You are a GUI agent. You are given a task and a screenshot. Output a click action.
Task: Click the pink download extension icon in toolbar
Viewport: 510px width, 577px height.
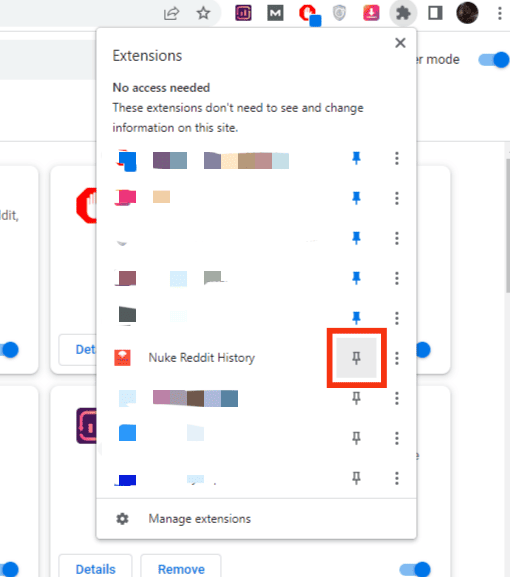pos(371,14)
